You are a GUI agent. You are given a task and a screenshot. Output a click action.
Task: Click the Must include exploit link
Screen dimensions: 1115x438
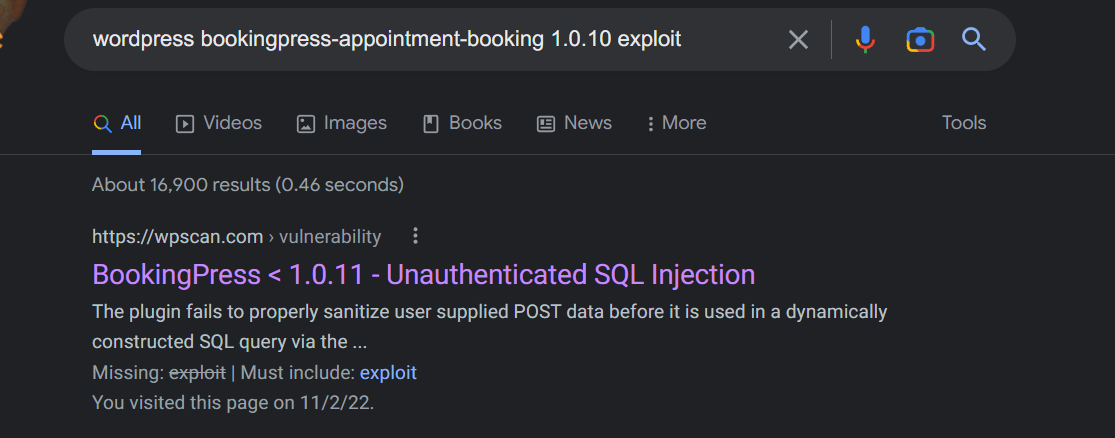388,373
